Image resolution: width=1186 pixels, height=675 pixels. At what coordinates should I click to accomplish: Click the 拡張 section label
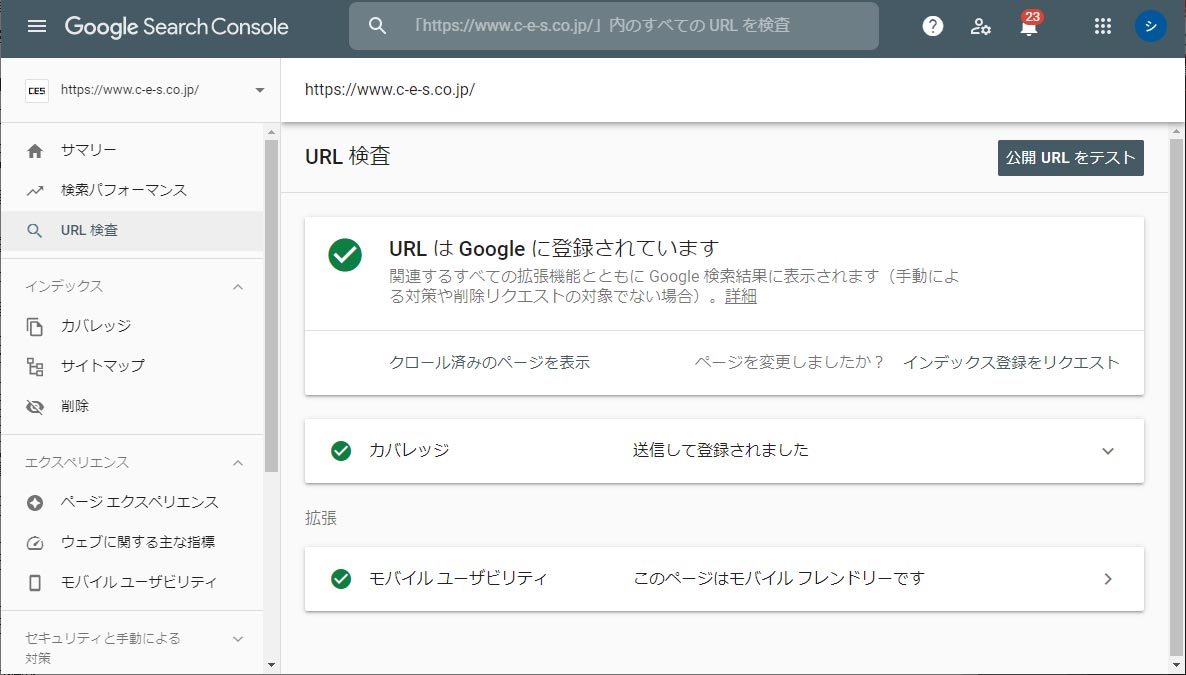321,519
